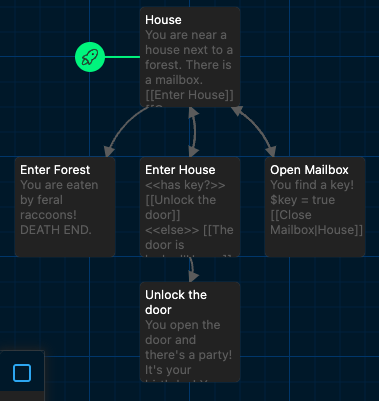Click the "[[Close Mailbox|House]]" text

[316, 222]
